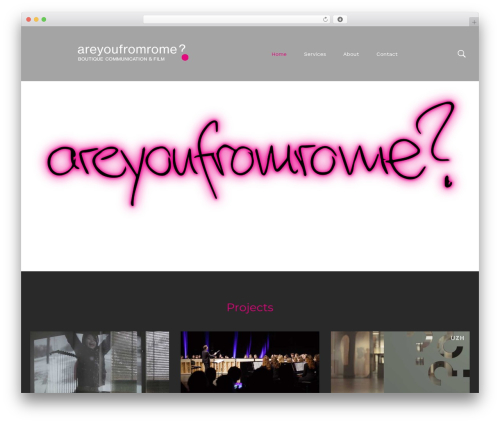Open the UZH project thumbnail
Image resolution: width=500 pixels, height=423 pixels.
click(x=400, y=362)
